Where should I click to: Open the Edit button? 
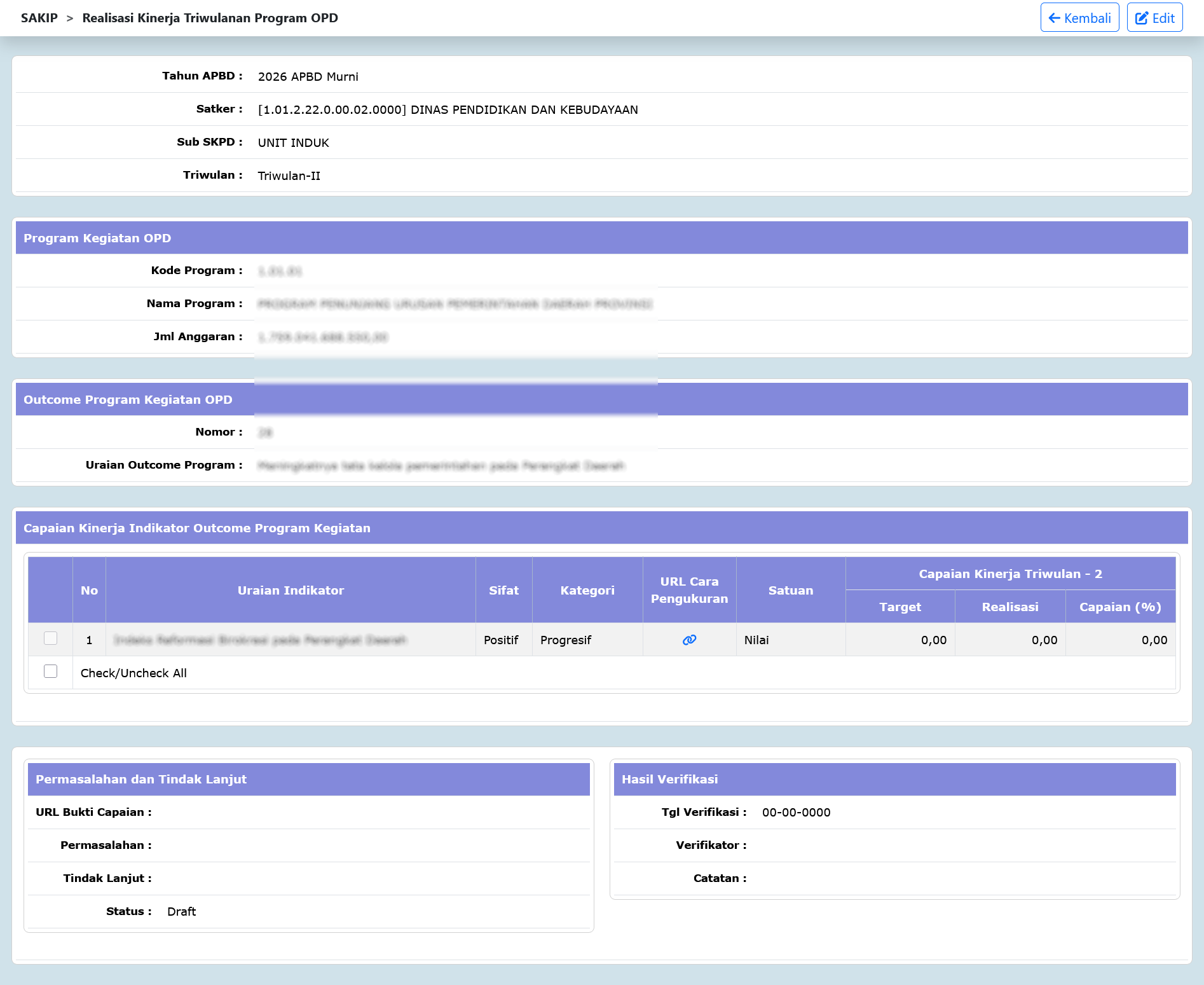[1154, 18]
